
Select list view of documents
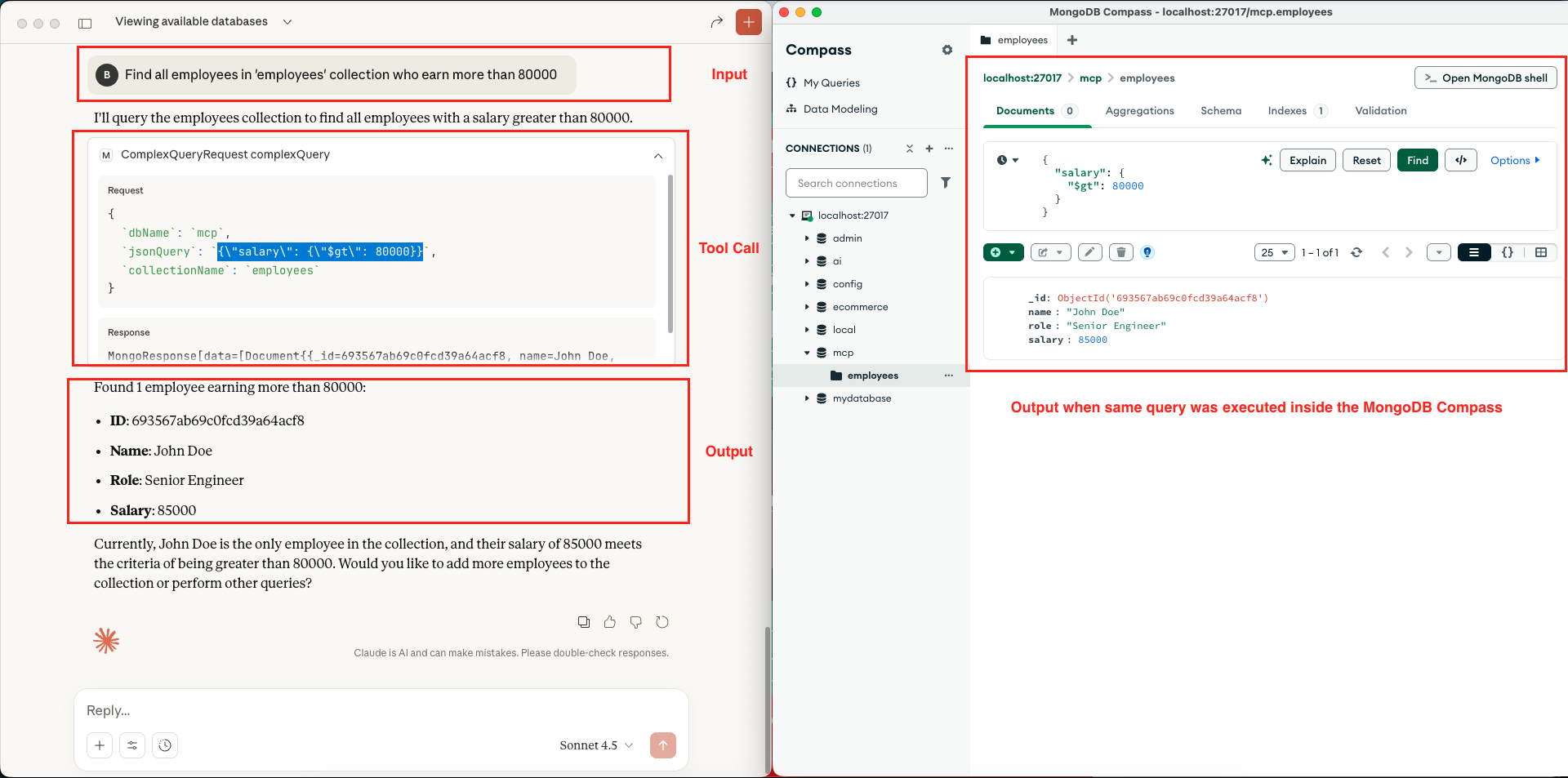pyautogui.click(x=1474, y=252)
